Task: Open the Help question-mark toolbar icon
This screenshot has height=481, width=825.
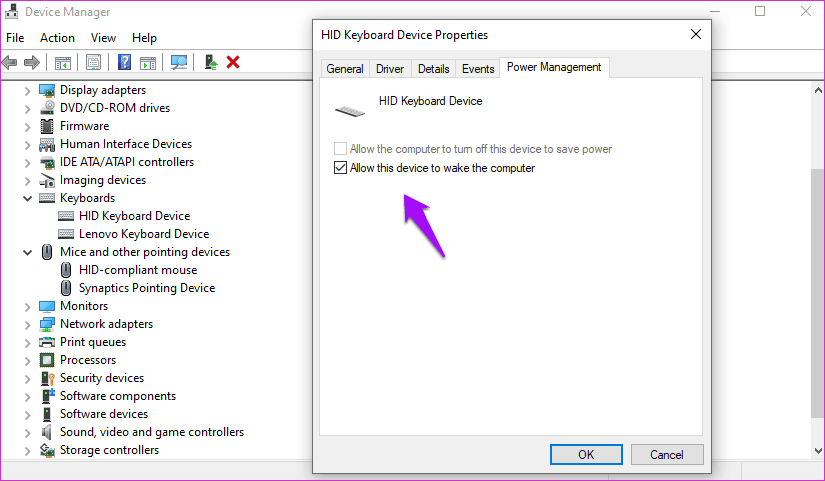Action: coord(124,62)
